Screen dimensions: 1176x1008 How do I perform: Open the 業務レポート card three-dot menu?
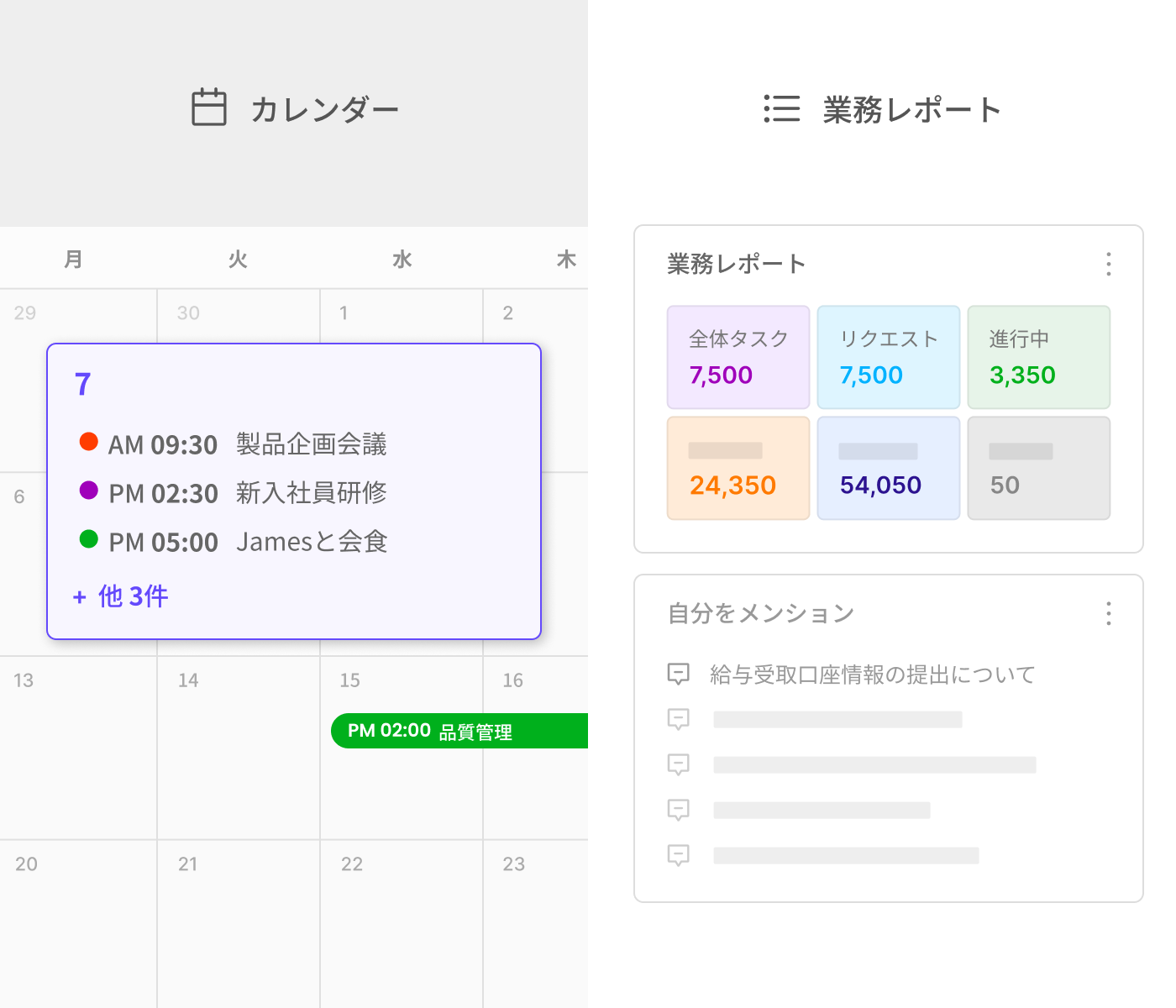pos(1109,264)
